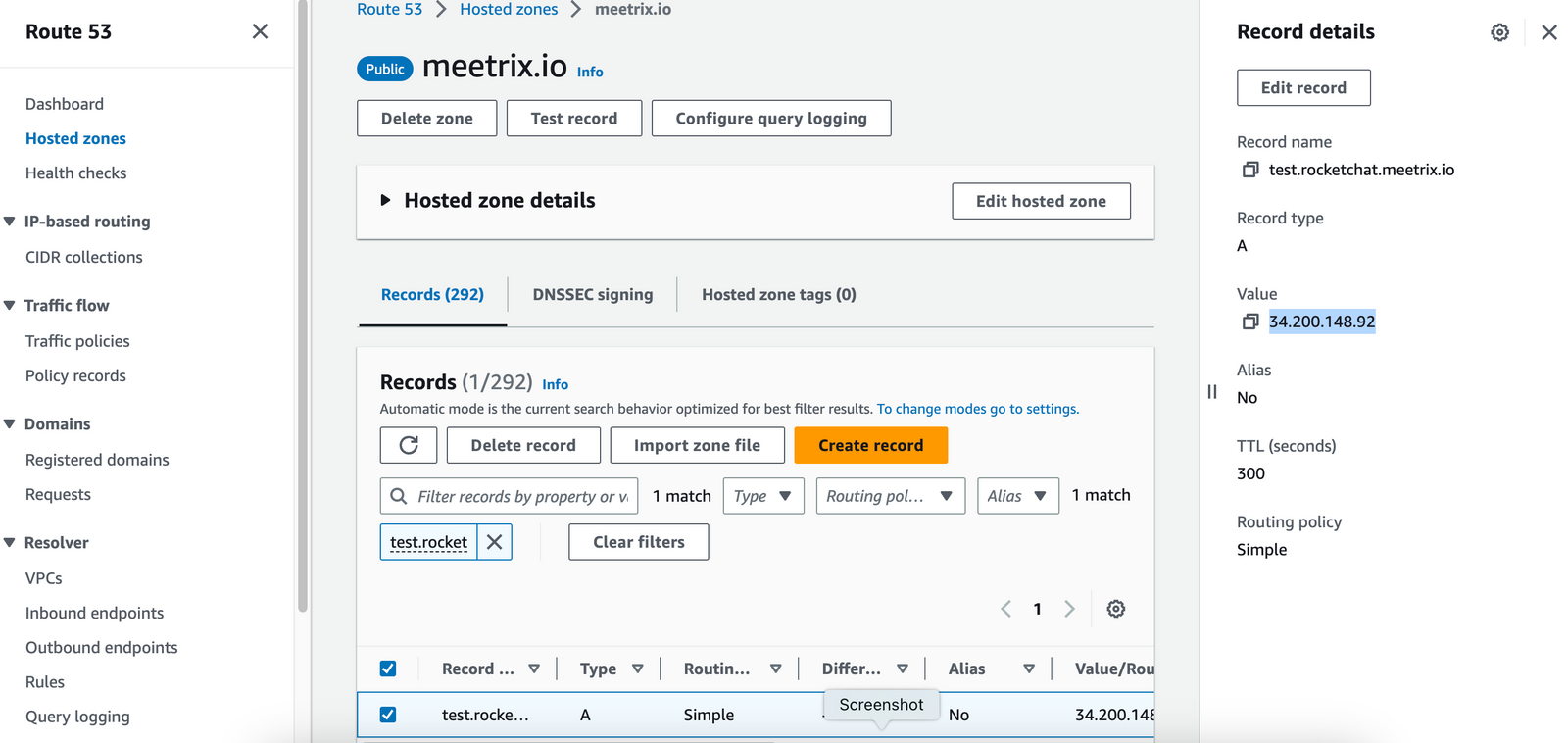Switch to the DNSSEC signing tab
The height and width of the screenshot is (743, 1568).
click(x=592, y=294)
